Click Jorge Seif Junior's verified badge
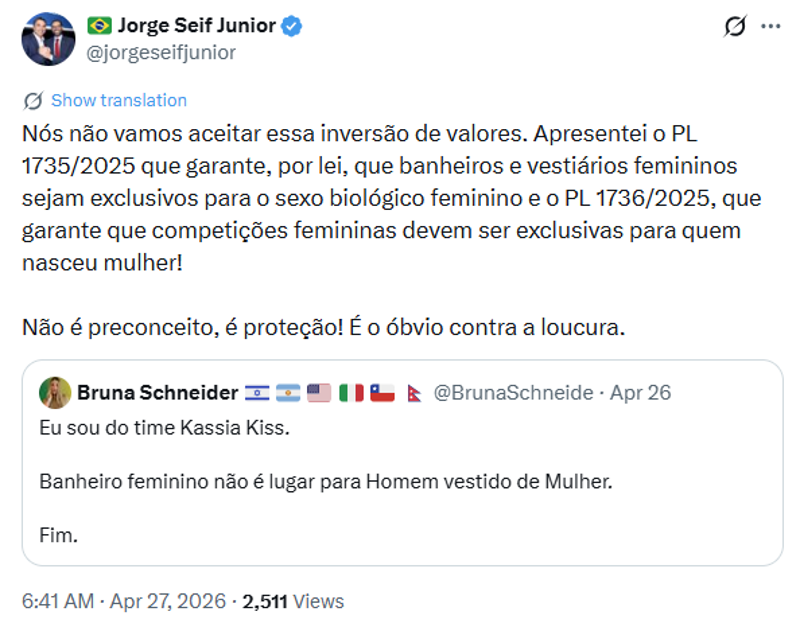 pyautogui.click(x=291, y=28)
